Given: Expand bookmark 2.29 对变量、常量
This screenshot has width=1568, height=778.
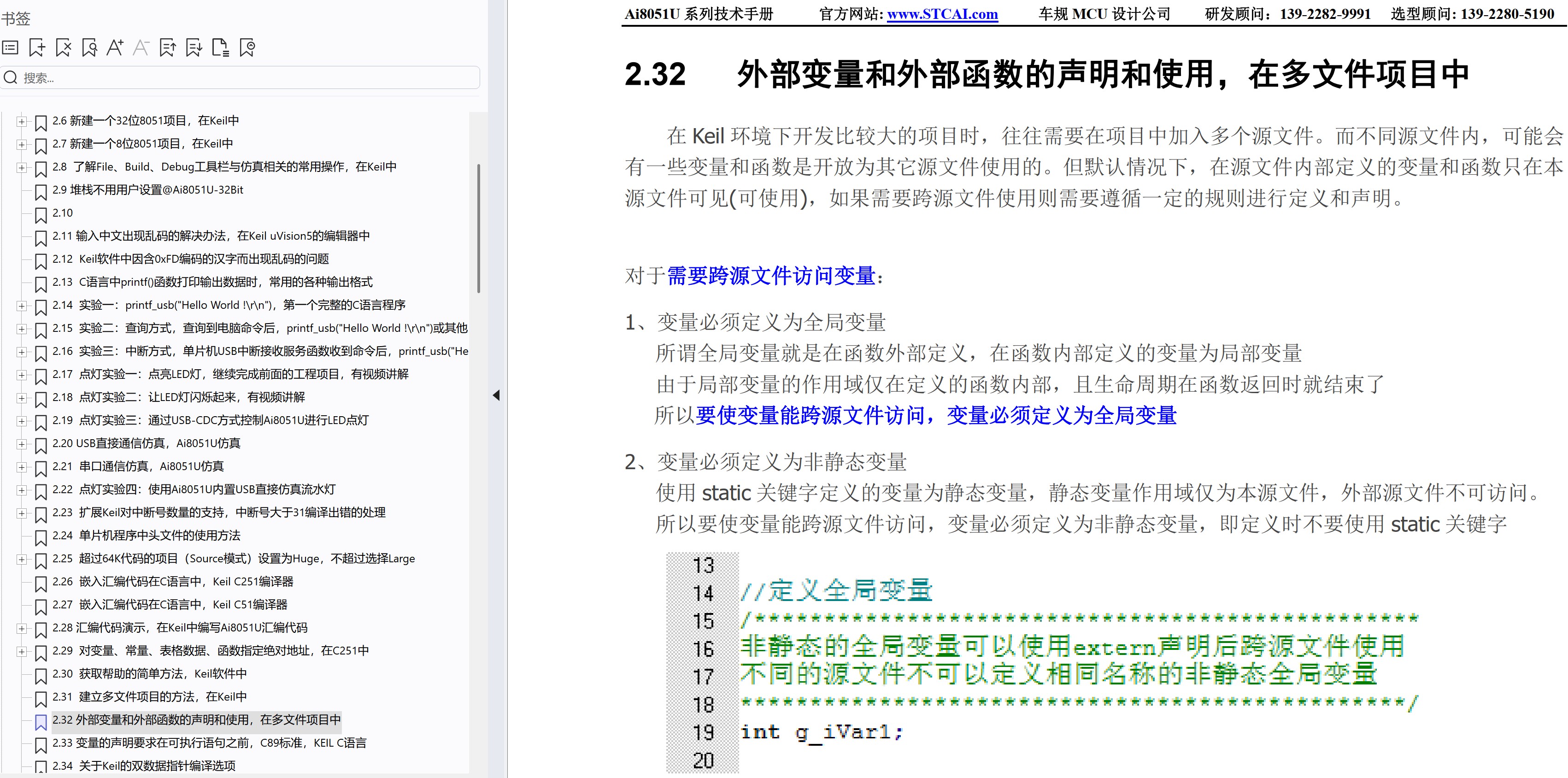Looking at the screenshot, I should click(x=22, y=651).
